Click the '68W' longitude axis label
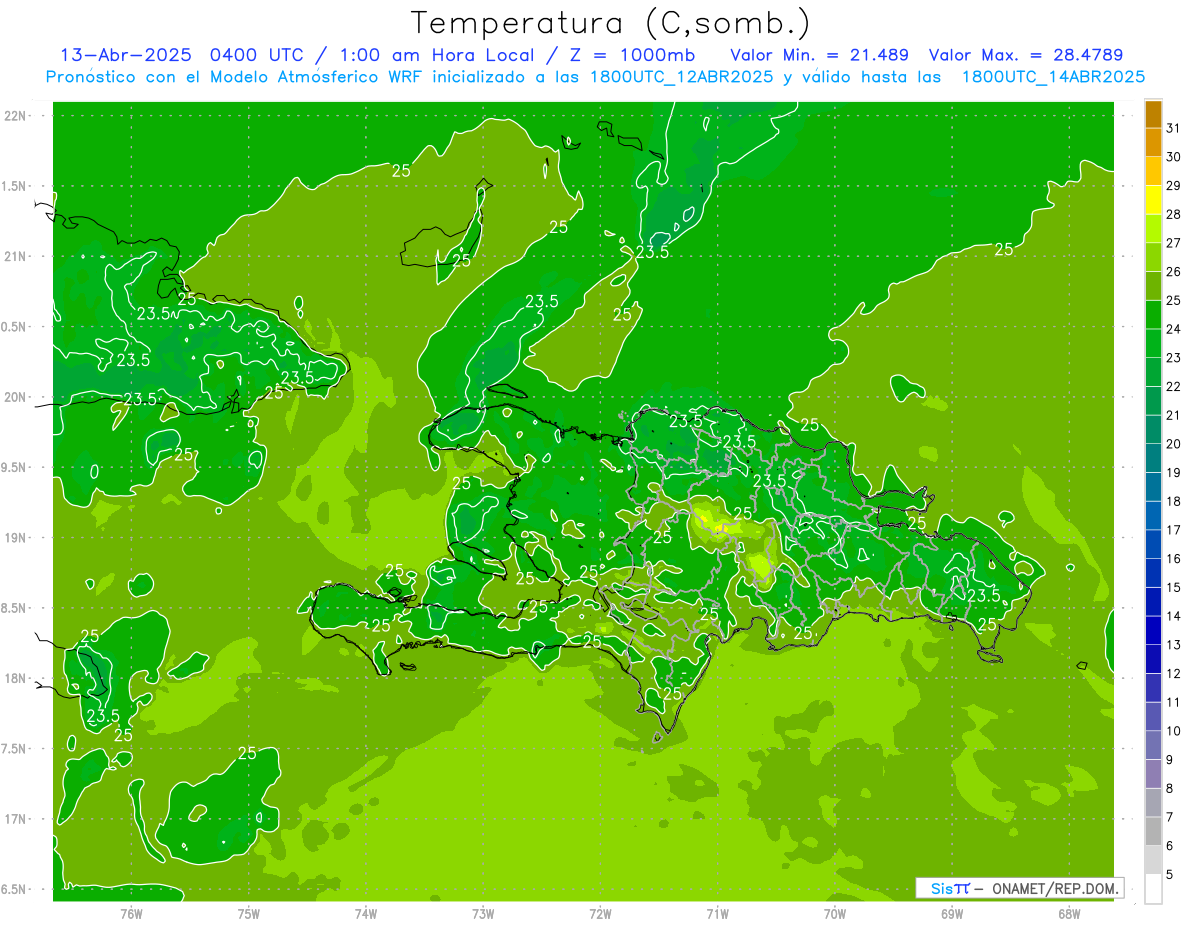 (x=1069, y=913)
